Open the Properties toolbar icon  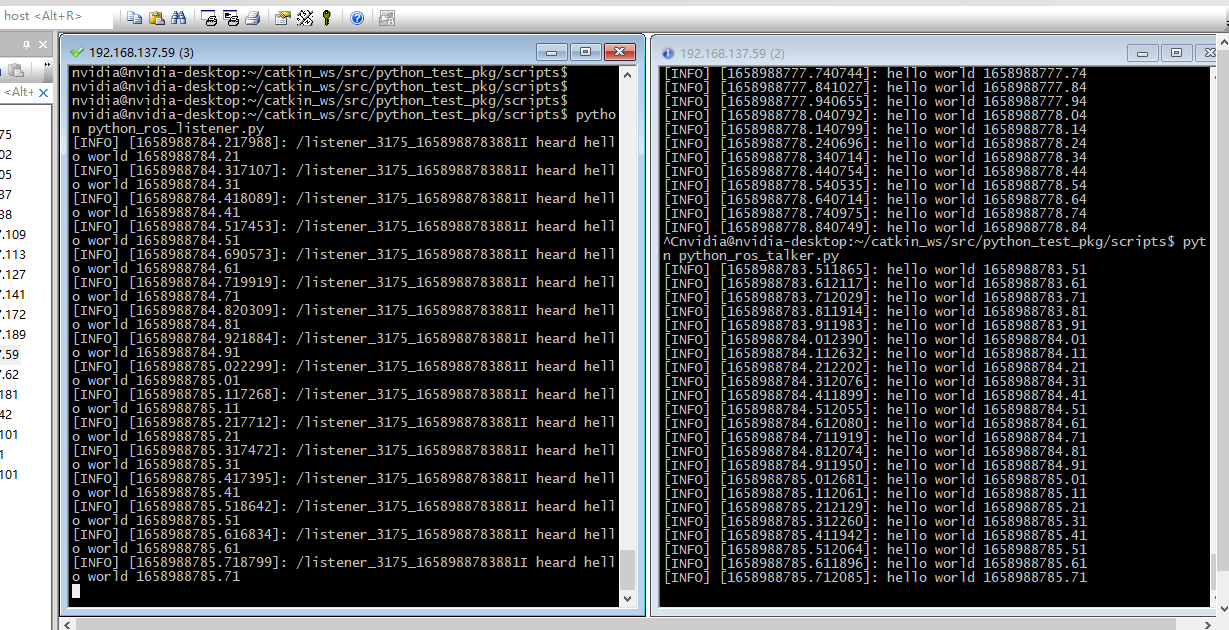pyautogui.click(x=283, y=17)
